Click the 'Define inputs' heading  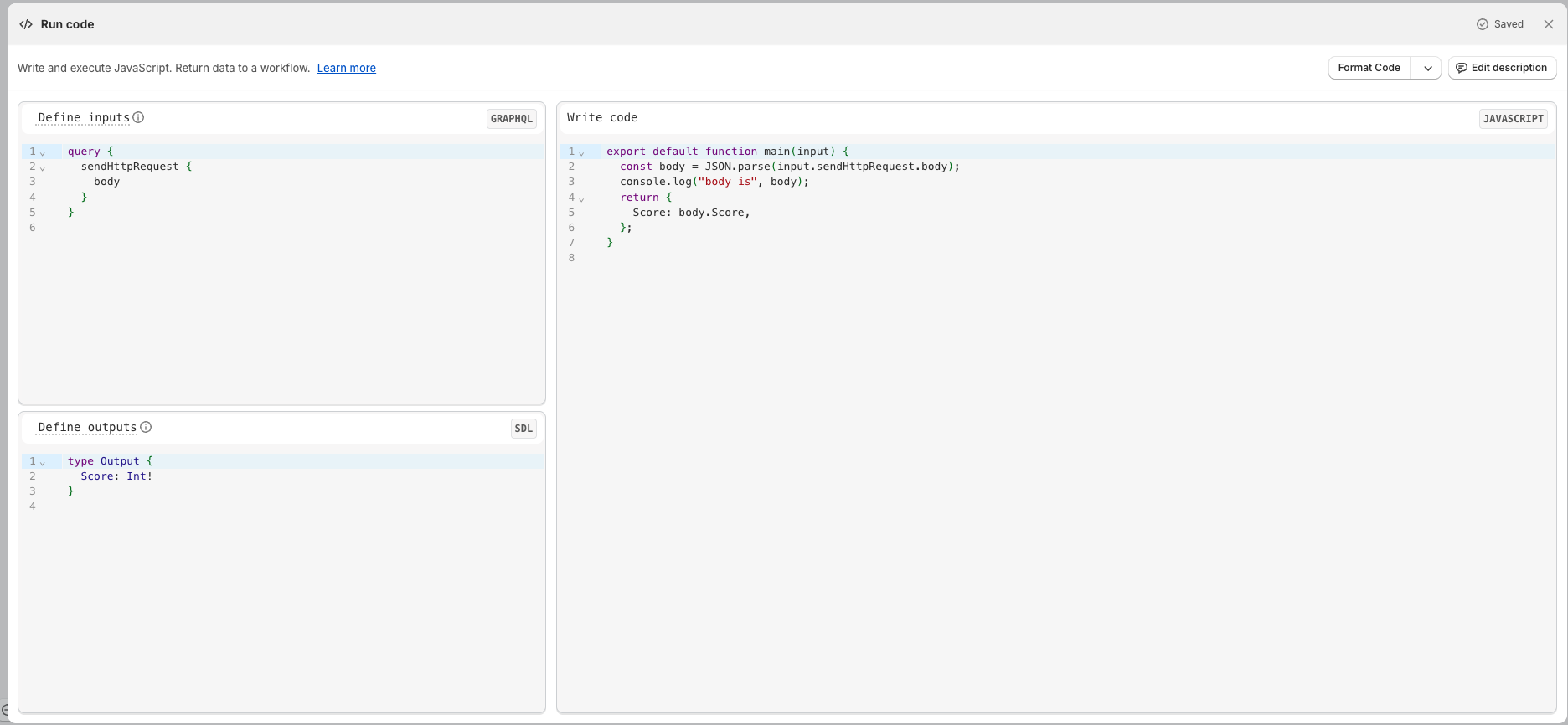[84, 117]
